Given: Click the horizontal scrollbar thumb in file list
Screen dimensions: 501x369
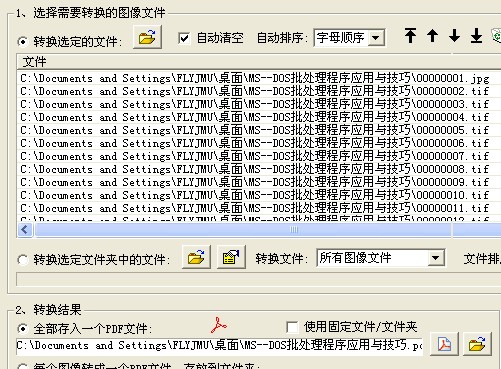Looking at the screenshot, I should tap(267, 230).
